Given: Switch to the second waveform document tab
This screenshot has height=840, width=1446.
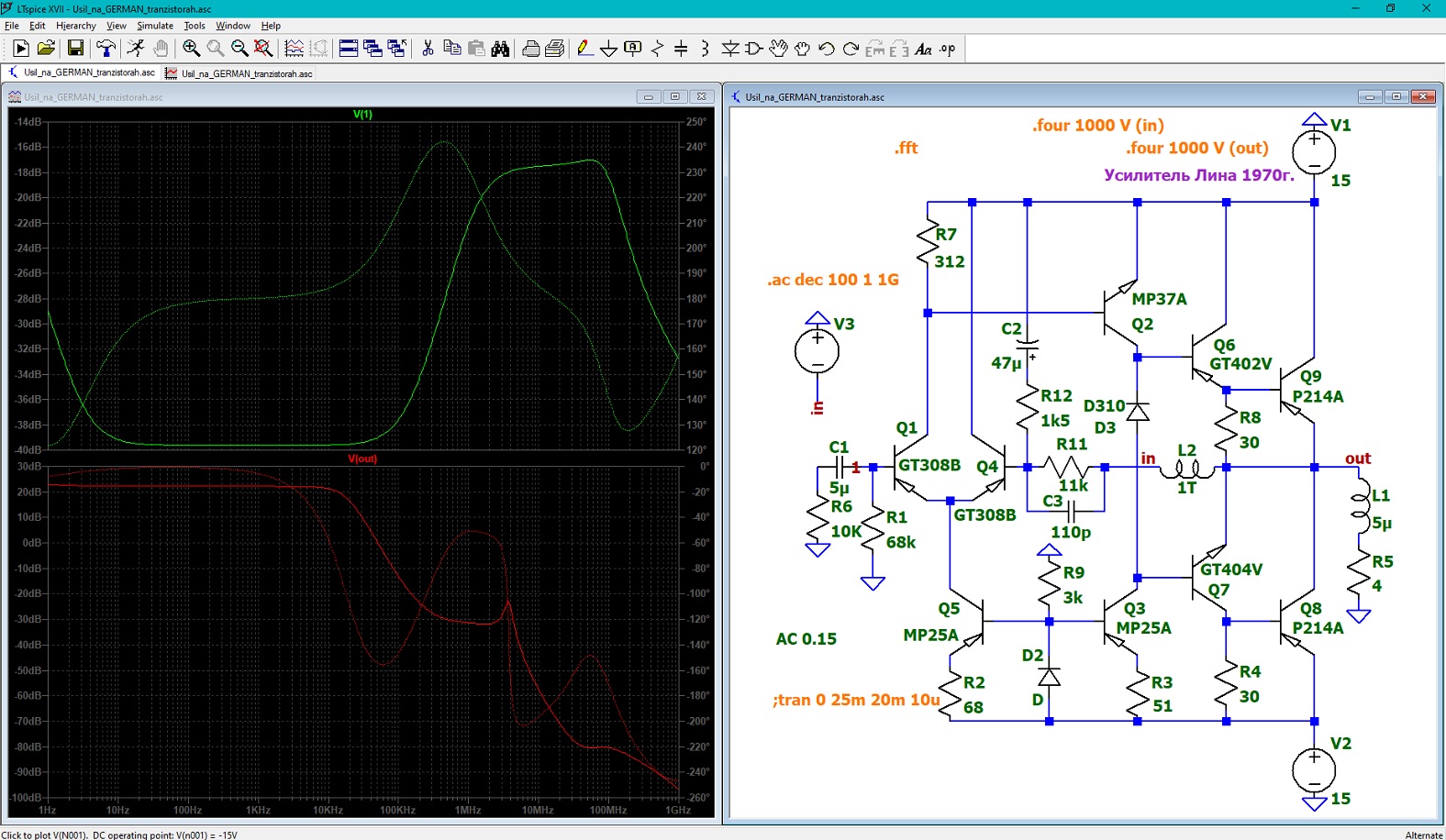Looking at the screenshot, I should tap(239, 73).
